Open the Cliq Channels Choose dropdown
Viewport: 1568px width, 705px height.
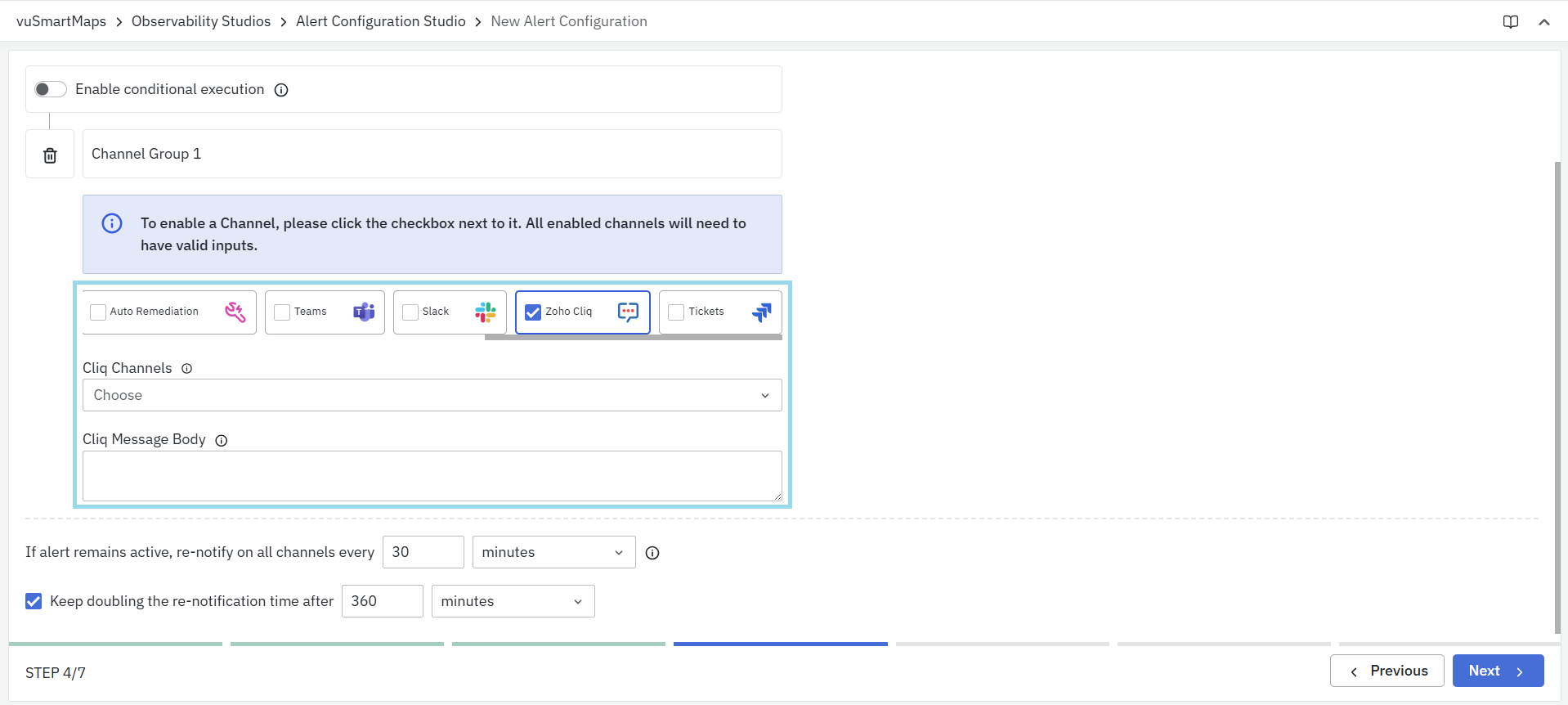pos(432,395)
